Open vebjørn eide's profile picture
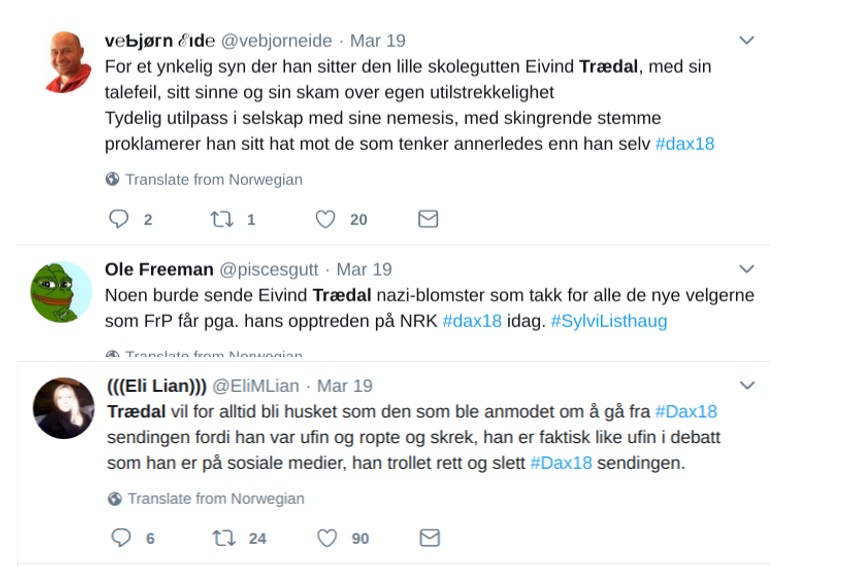 pos(69,62)
